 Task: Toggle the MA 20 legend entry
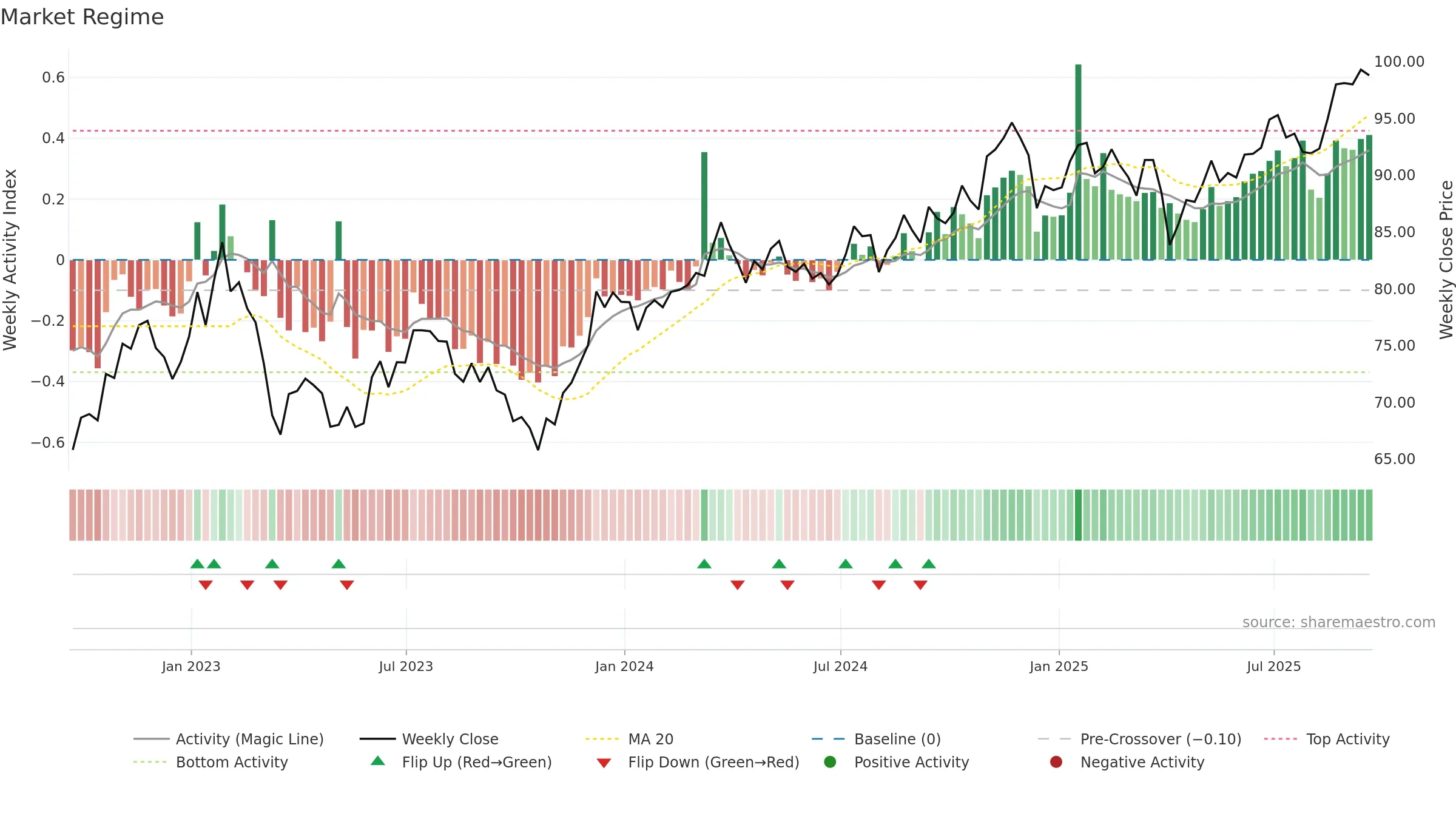(x=630, y=739)
